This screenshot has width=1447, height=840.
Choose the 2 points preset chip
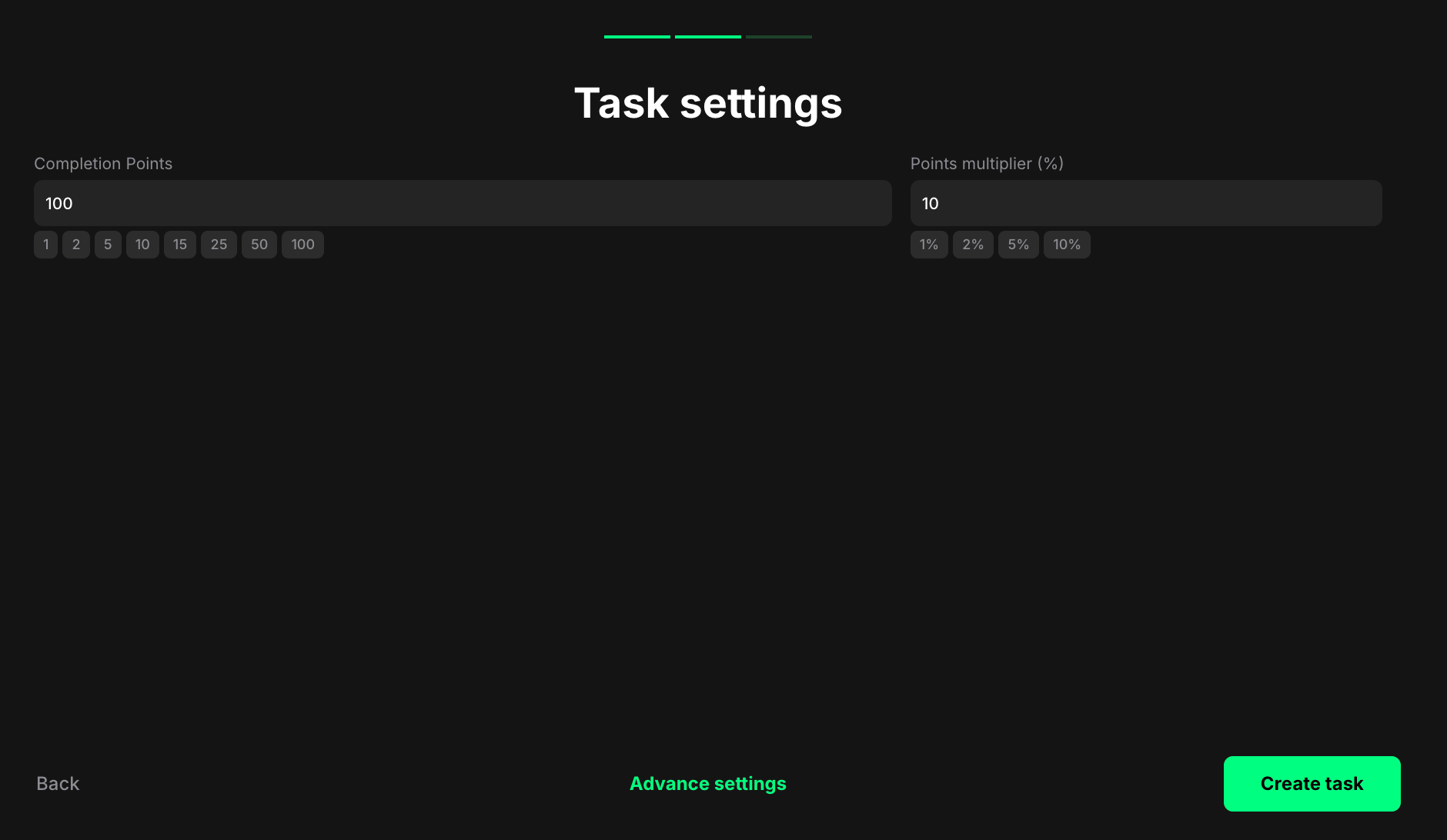coord(76,245)
